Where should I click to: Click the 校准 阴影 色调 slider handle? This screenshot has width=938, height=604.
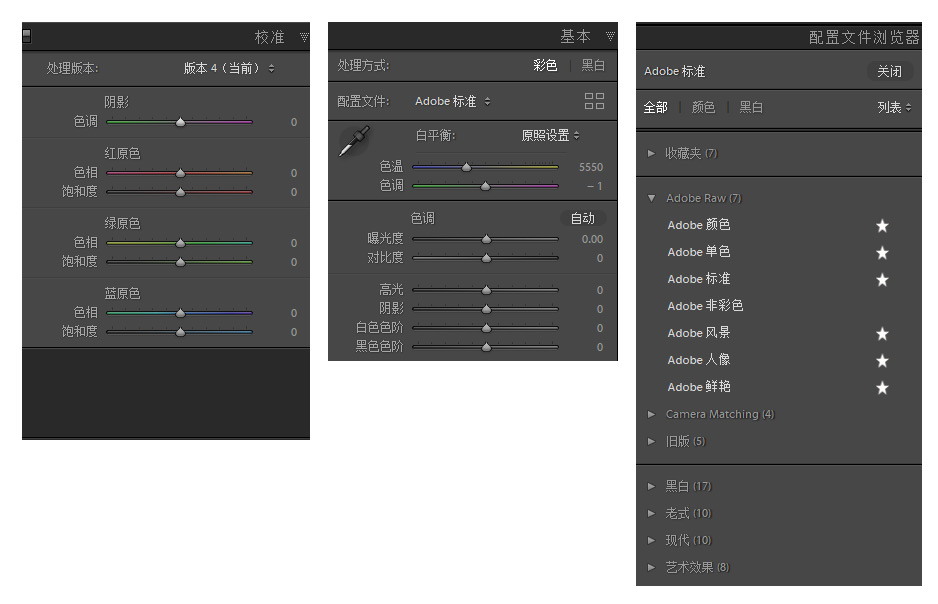coord(180,122)
